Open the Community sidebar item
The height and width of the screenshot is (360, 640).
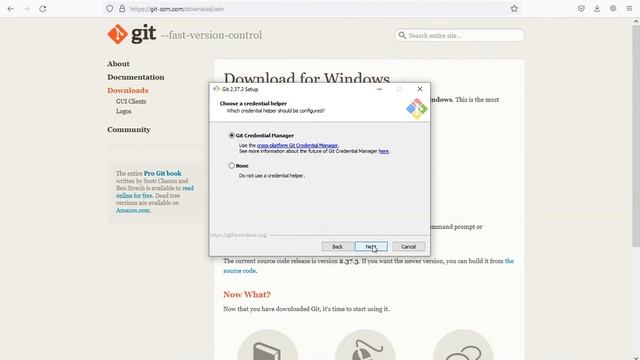tap(129, 129)
